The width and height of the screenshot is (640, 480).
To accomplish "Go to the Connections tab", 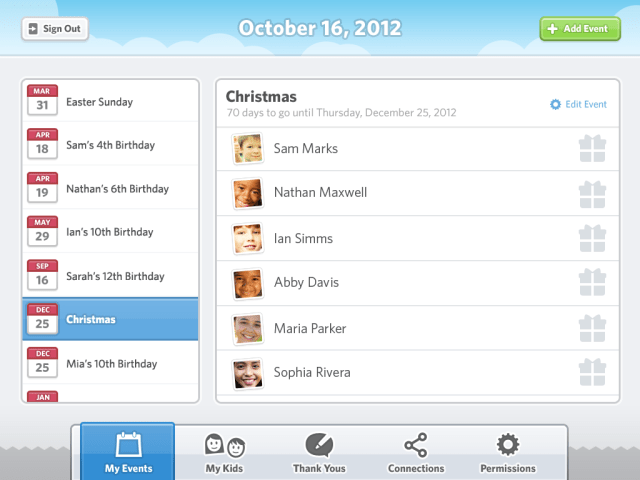I will [416, 452].
